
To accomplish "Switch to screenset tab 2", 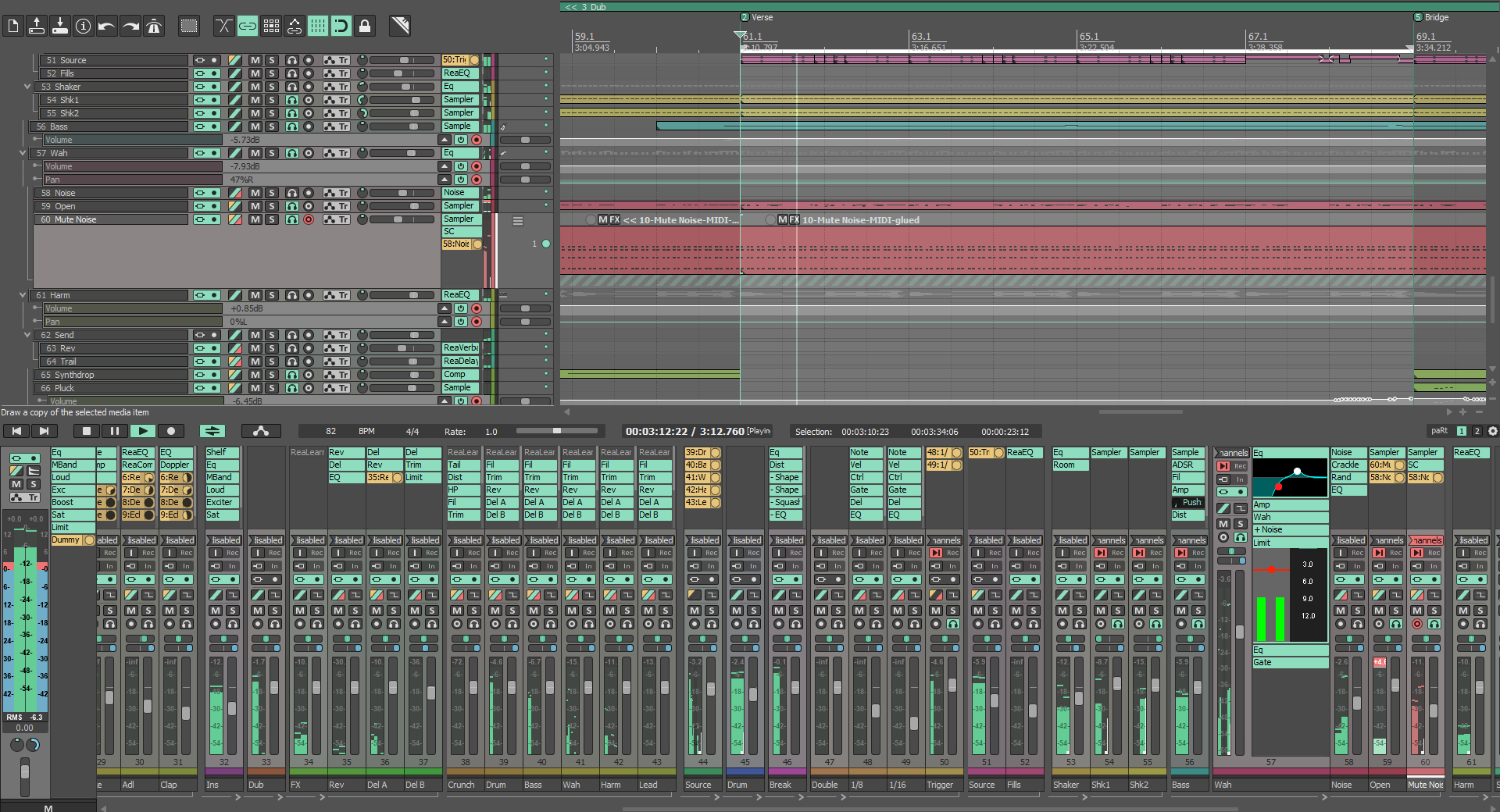I will [x=1477, y=431].
